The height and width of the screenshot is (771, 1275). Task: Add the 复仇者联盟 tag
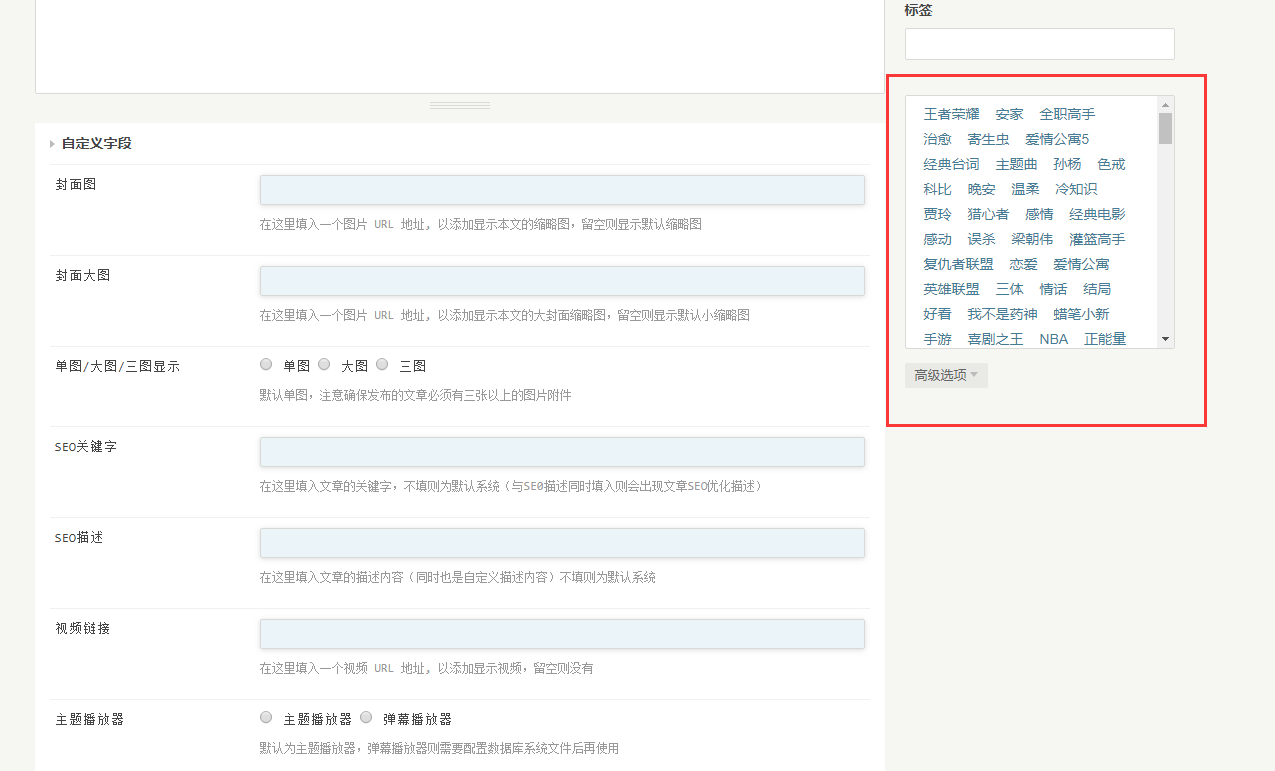point(958,264)
